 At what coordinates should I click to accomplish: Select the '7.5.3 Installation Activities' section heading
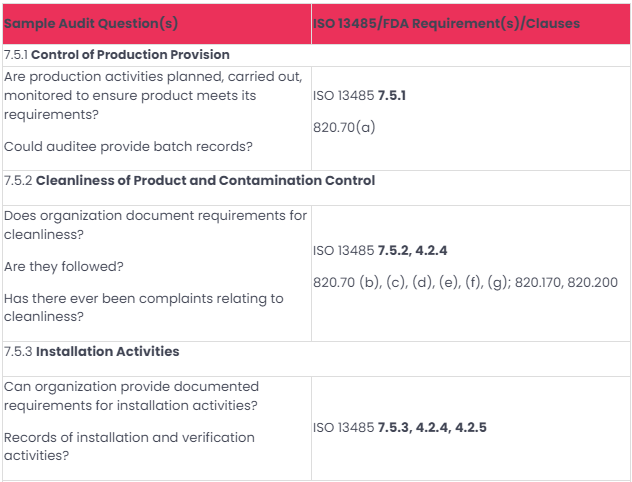[x=92, y=351]
